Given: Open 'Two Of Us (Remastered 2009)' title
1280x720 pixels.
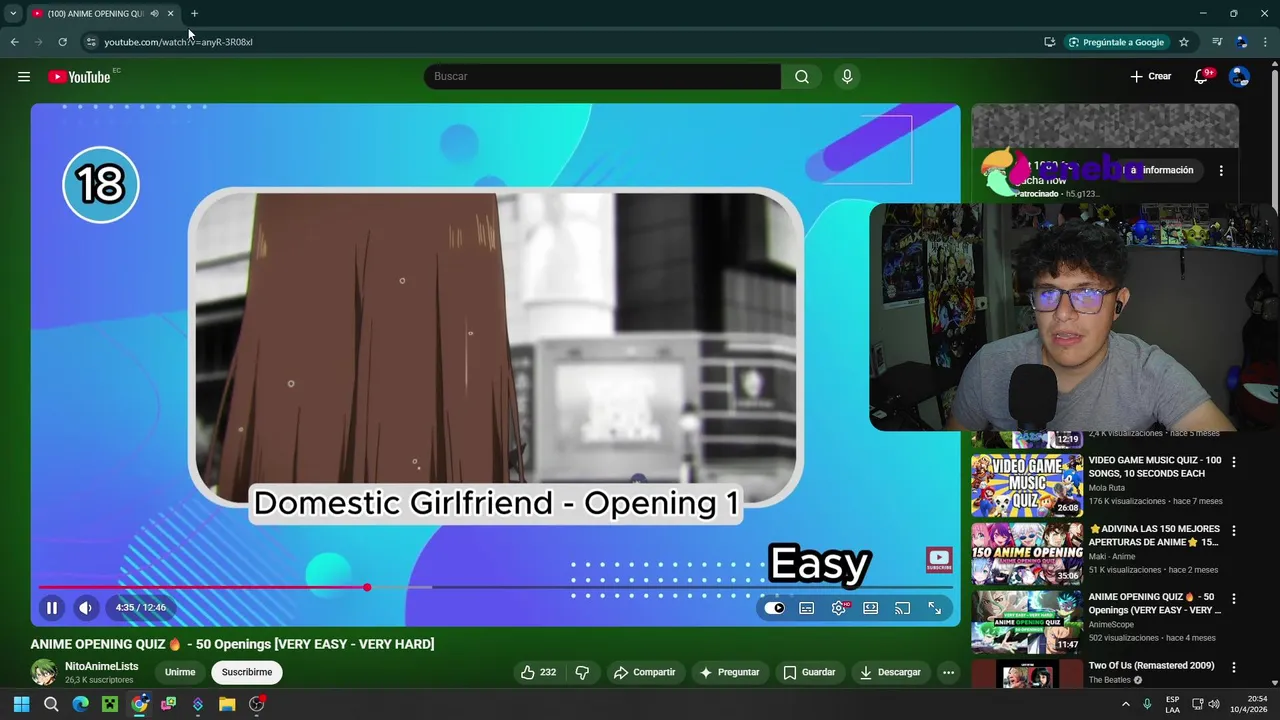Looking at the screenshot, I should coord(1151,665).
